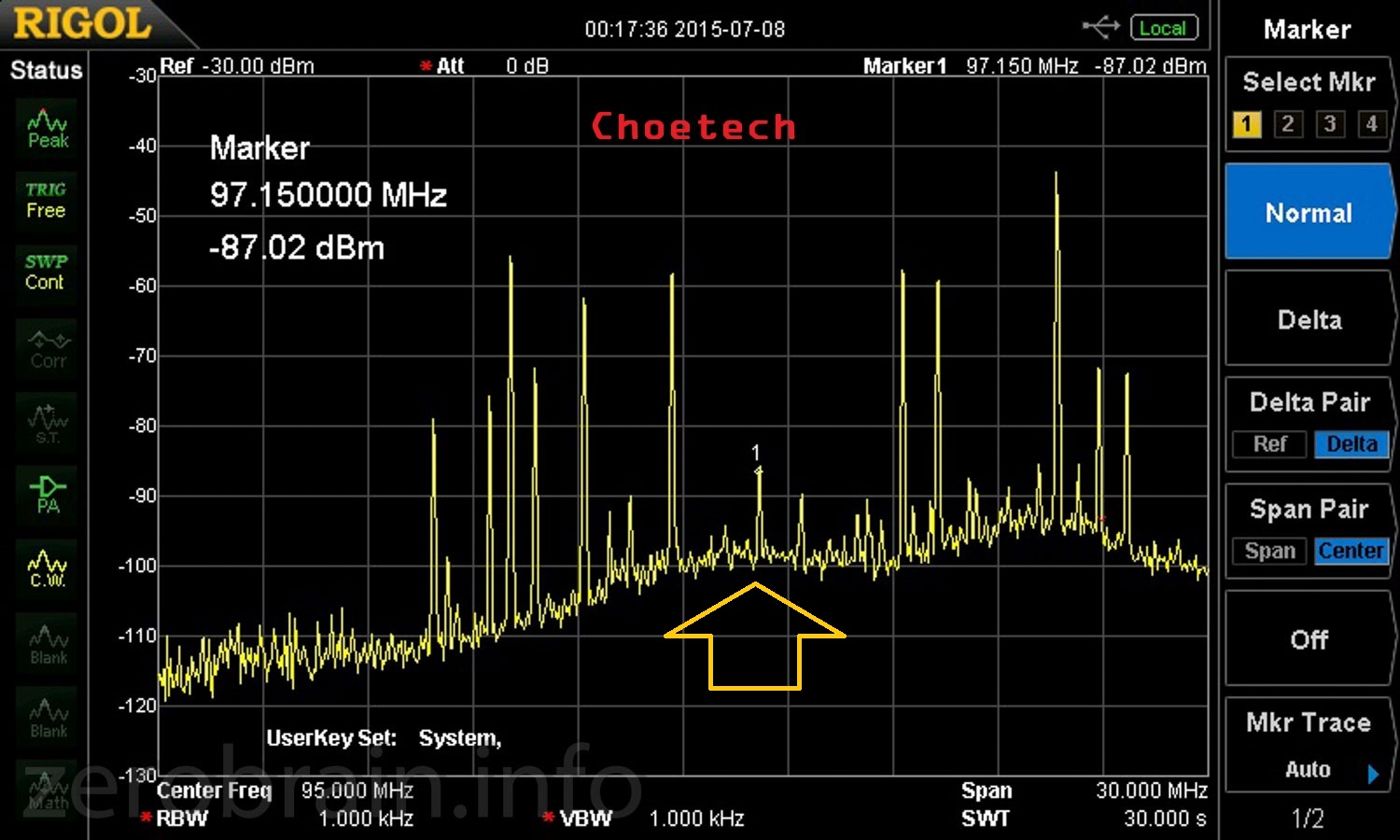The width and height of the screenshot is (1400, 840).
Task: Click the -100 axis label
Action: coord(137,566)
